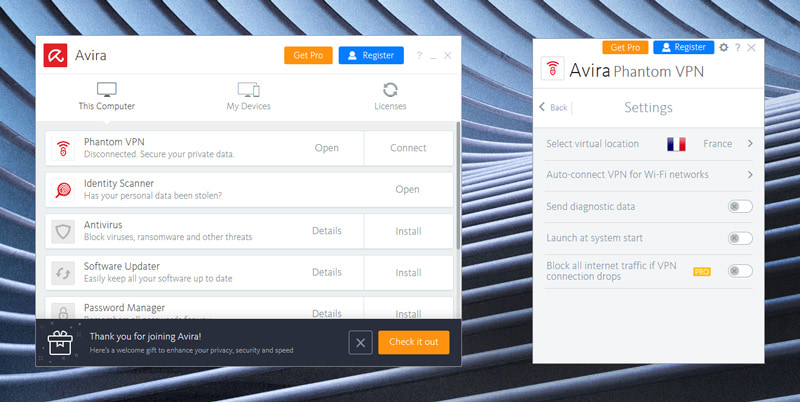Viewport: 800px width, 402px height.
Task: Click the Password Manager lock icon
Action: point(63,311)
